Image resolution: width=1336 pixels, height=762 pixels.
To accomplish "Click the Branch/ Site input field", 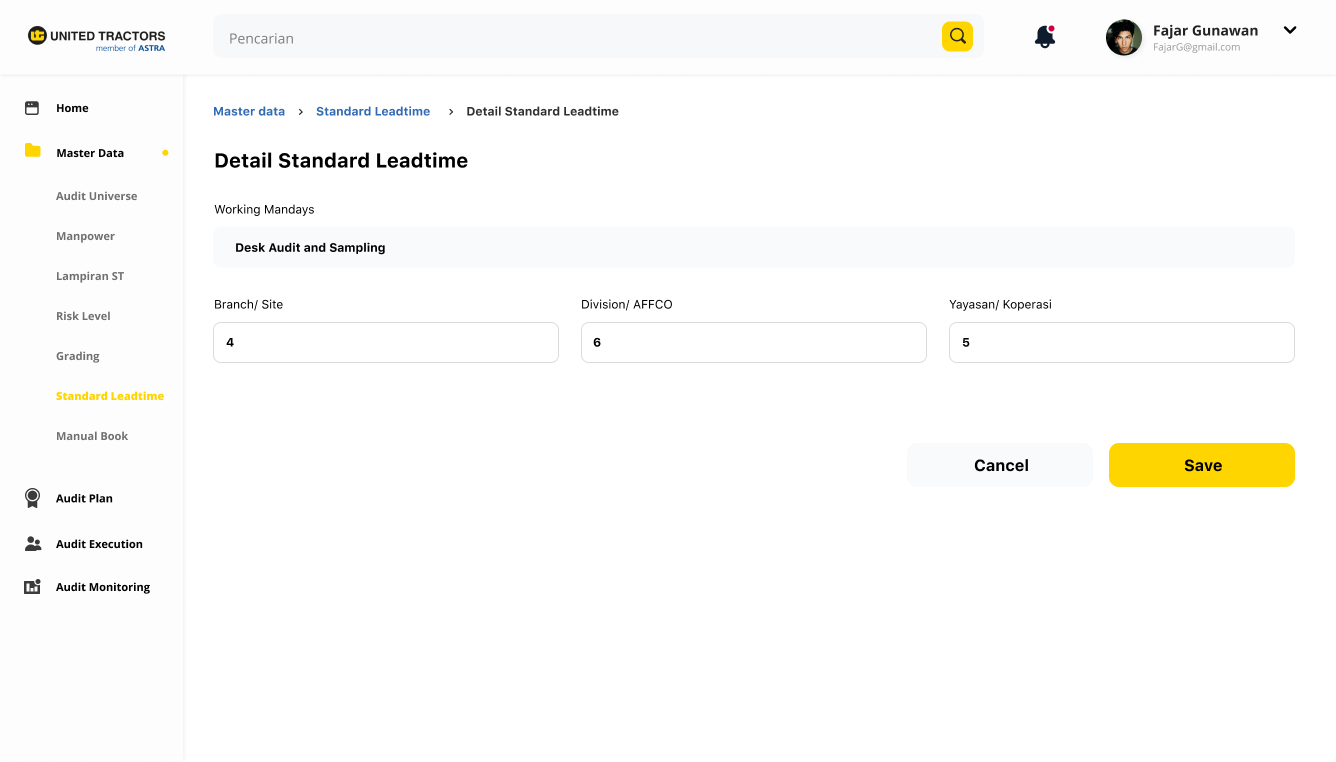I will [385, 342].
